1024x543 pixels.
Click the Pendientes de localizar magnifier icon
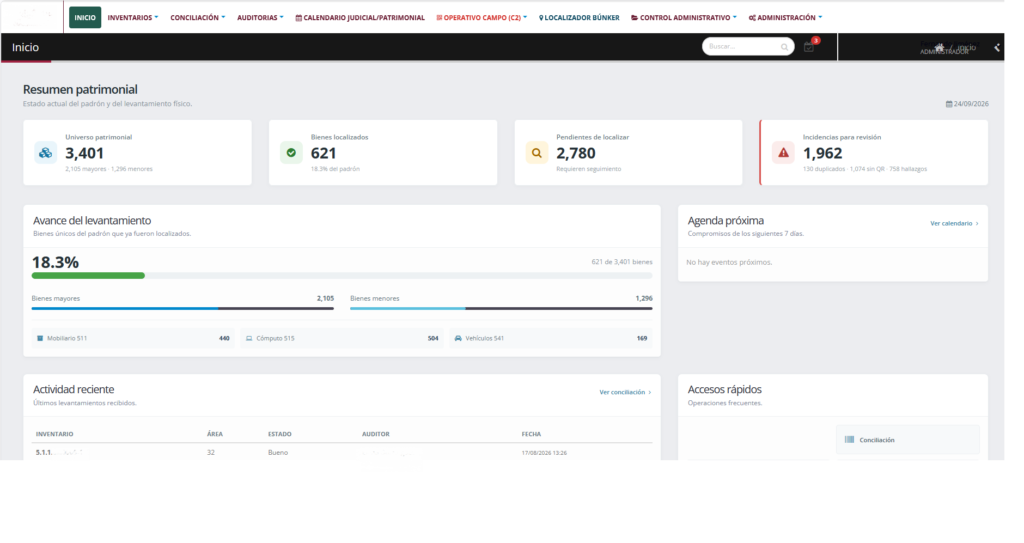[537, 153]
